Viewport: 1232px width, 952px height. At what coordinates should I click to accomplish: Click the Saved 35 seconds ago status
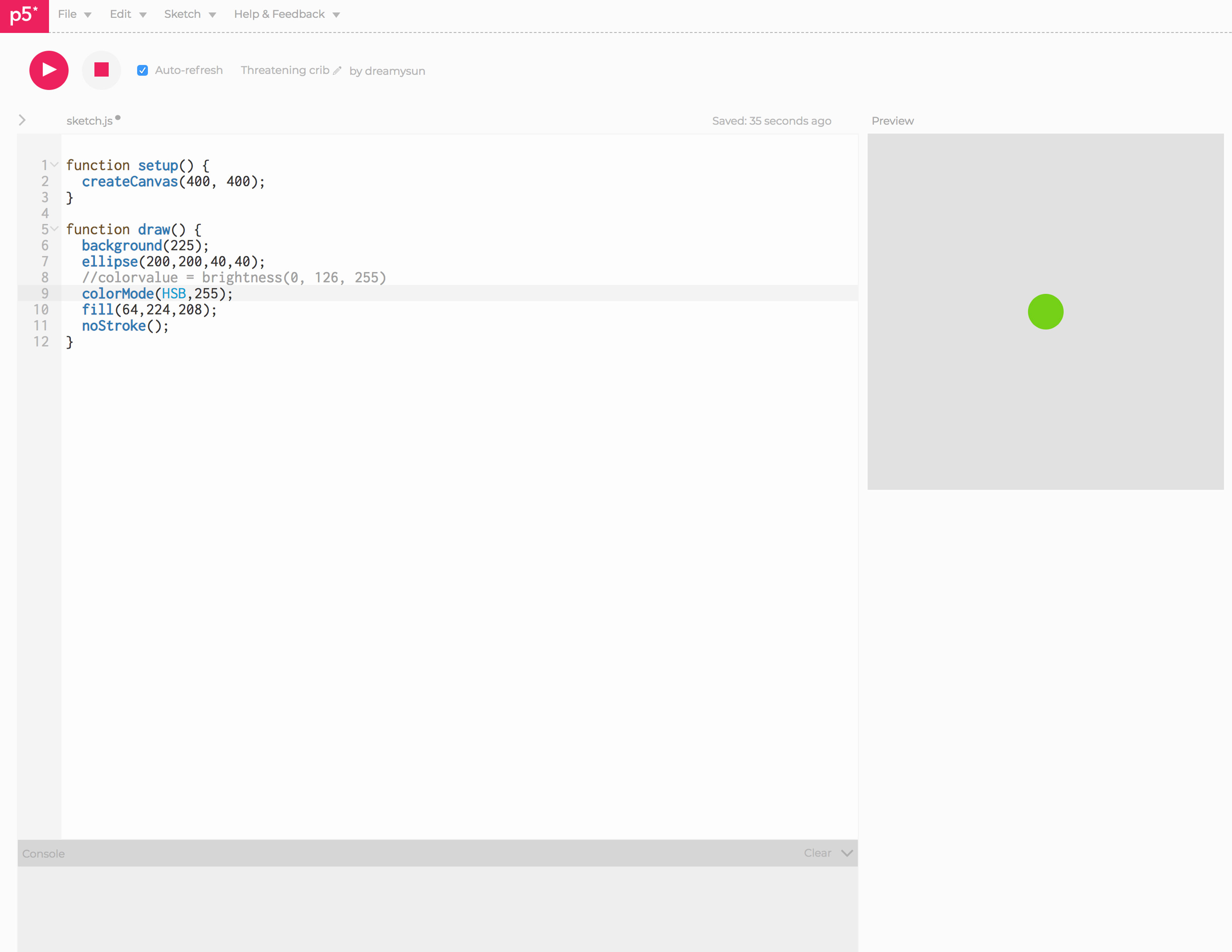tap(771, 121)
